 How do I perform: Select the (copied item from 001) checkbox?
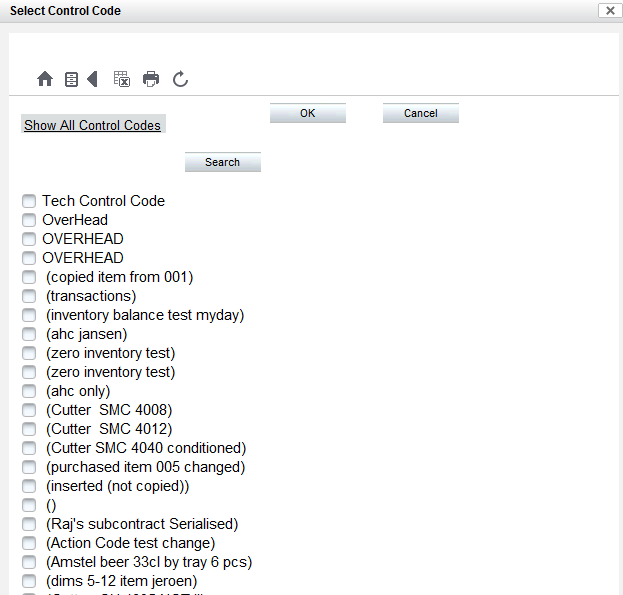tap(29, 277)
